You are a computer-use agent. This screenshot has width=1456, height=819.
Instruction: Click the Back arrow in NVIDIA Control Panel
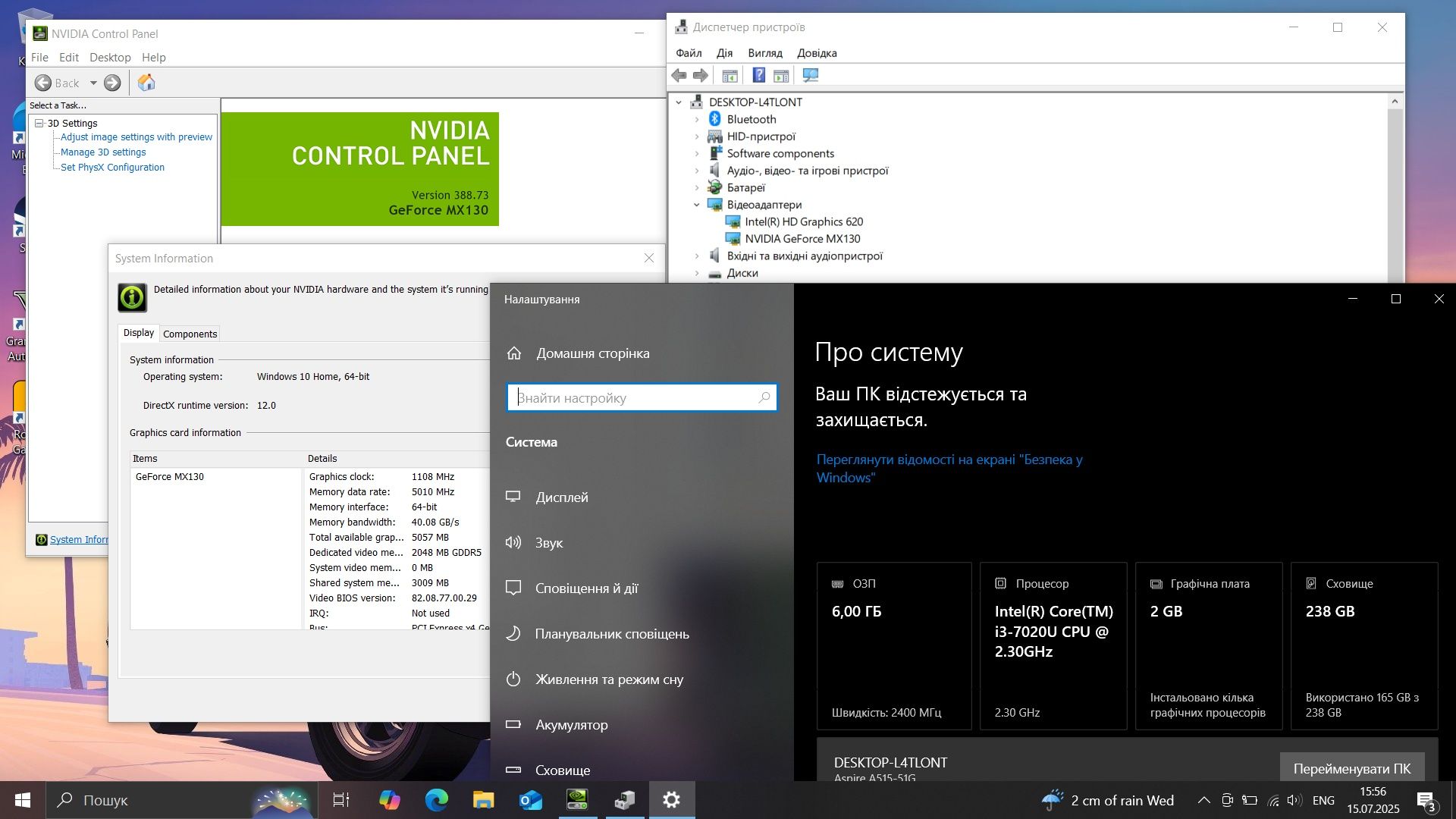click(x=43, y=83)
